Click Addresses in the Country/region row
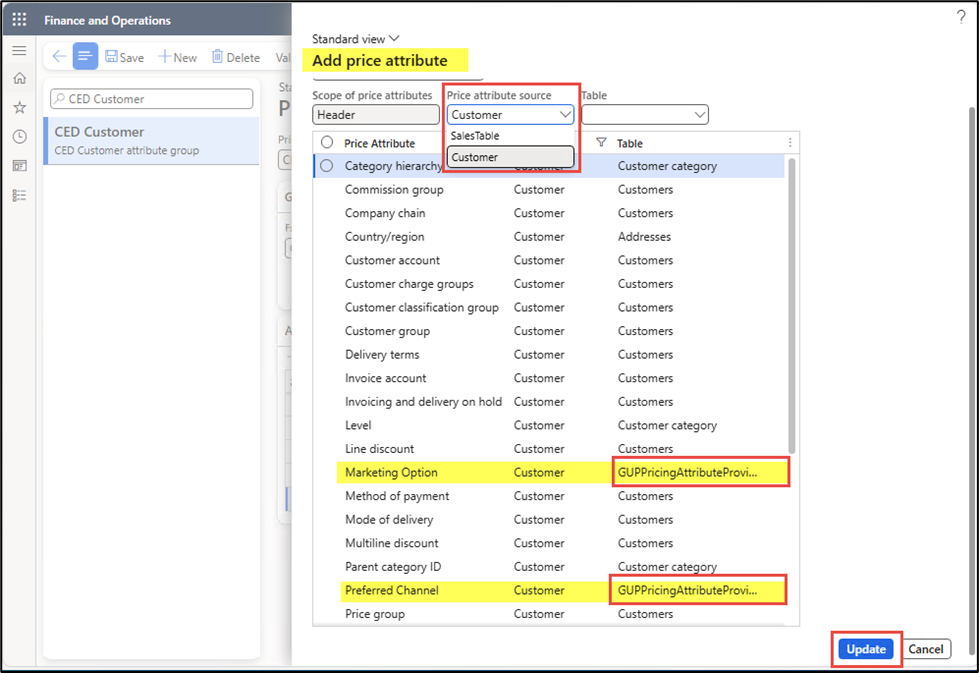979x673 pixels. tap(644, 237)
